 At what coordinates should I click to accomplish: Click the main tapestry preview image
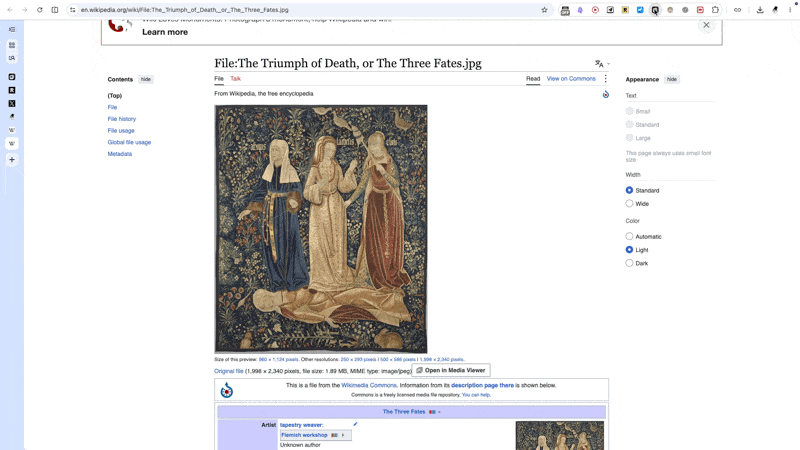(321, 229)
